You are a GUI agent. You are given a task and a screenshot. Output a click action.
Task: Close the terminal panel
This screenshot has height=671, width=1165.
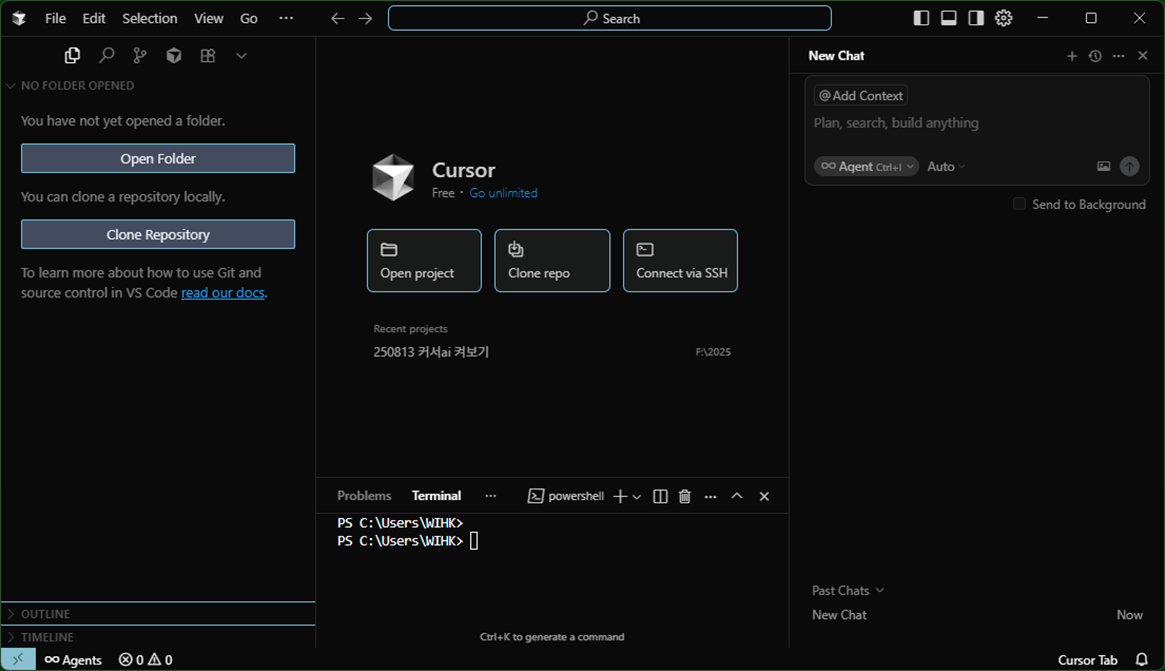[x=764, y=496]
